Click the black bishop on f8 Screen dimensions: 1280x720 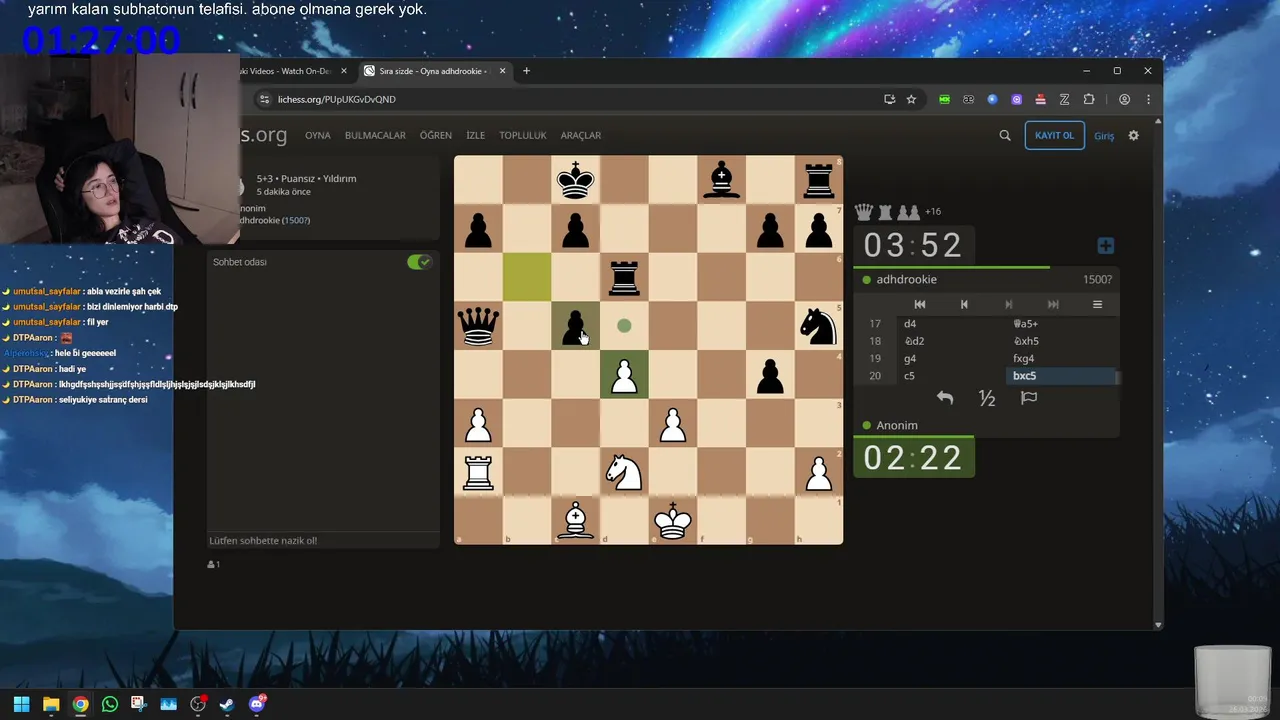[x=721, y=180]
